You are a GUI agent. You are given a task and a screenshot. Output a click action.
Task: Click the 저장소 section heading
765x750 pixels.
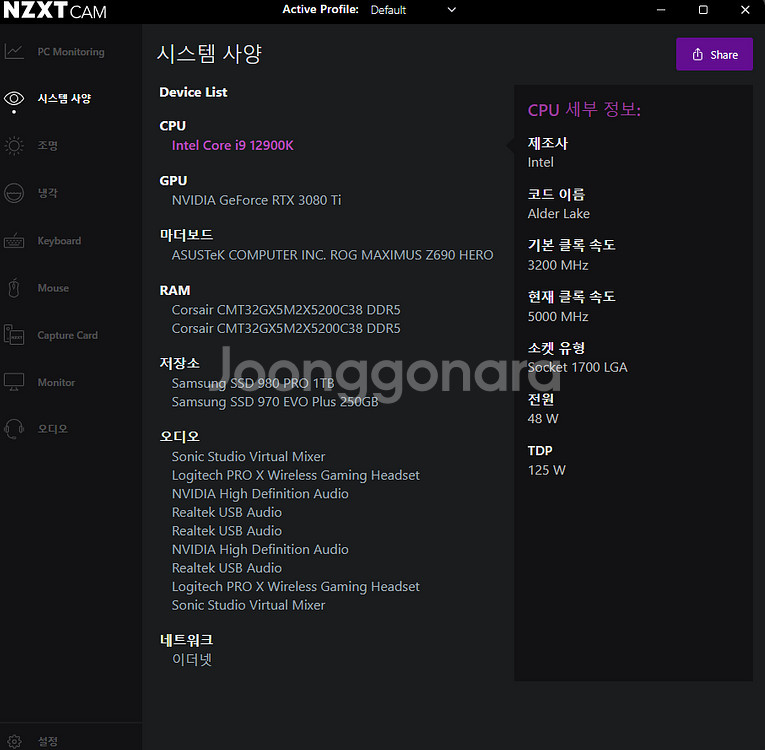pyautogui.click(x=180, y=363)
